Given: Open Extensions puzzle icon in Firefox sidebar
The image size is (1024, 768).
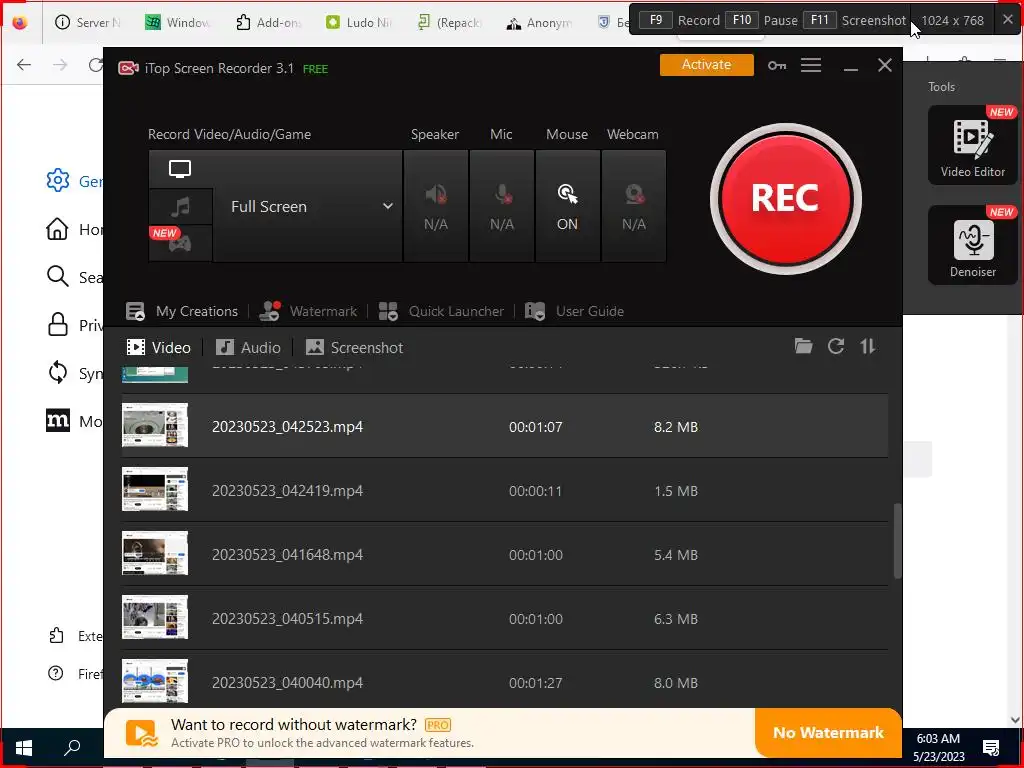Looking at the screenshot, I should [x=56, y=635].
